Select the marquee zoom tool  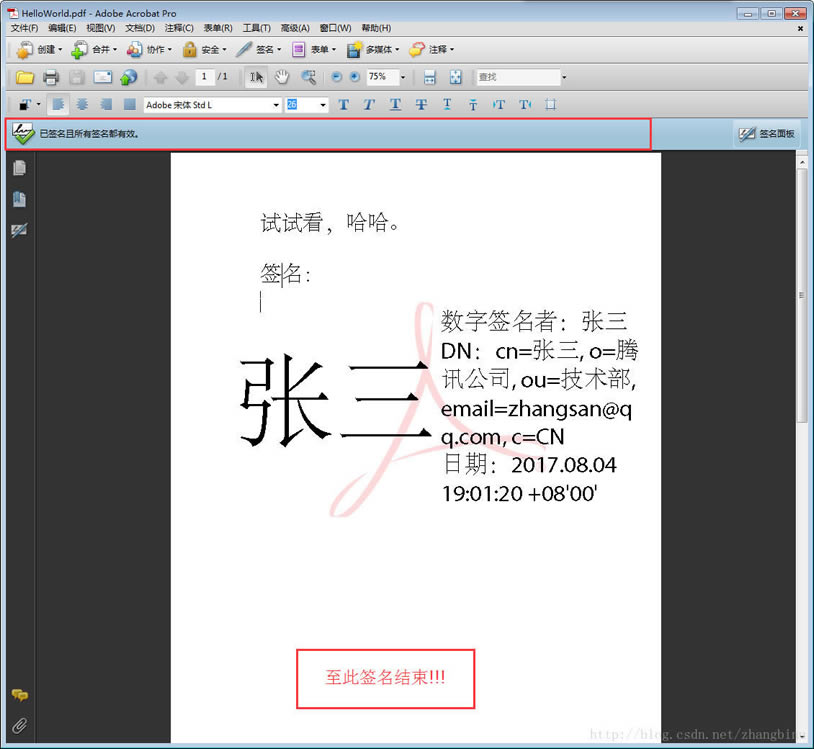click(x=308, y=77)
